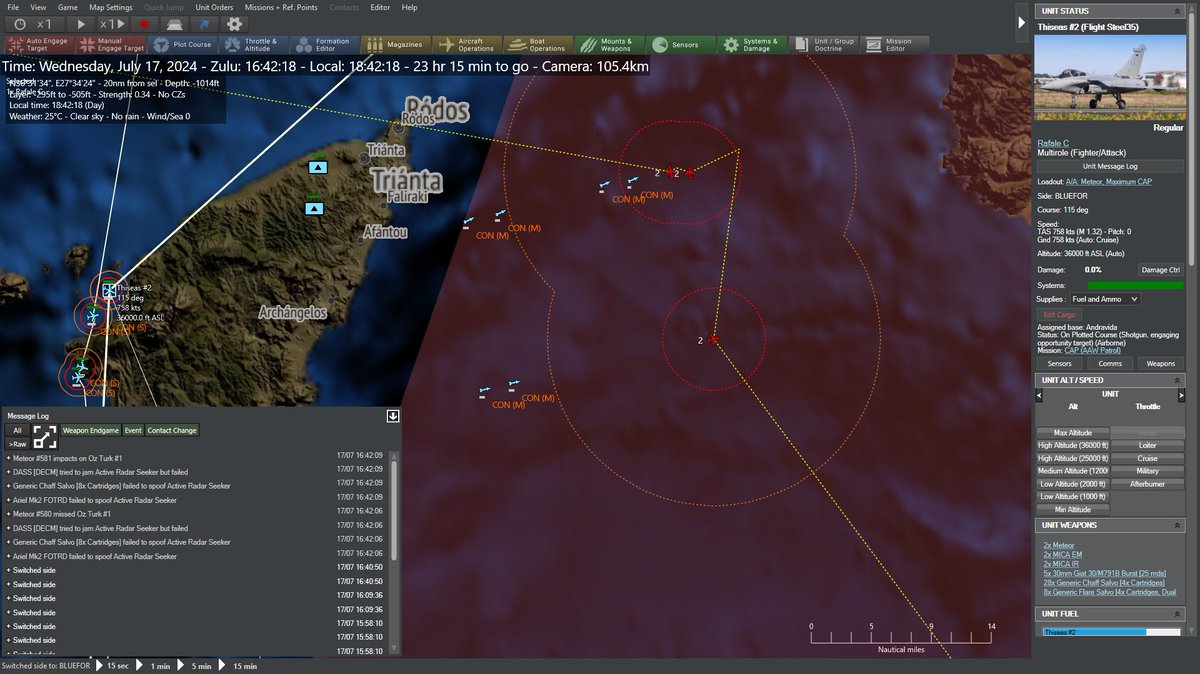This screenshot has width=1200, height=674.
Task: Click the 2x MICA IR weapon link
Action: (1062, 564)
